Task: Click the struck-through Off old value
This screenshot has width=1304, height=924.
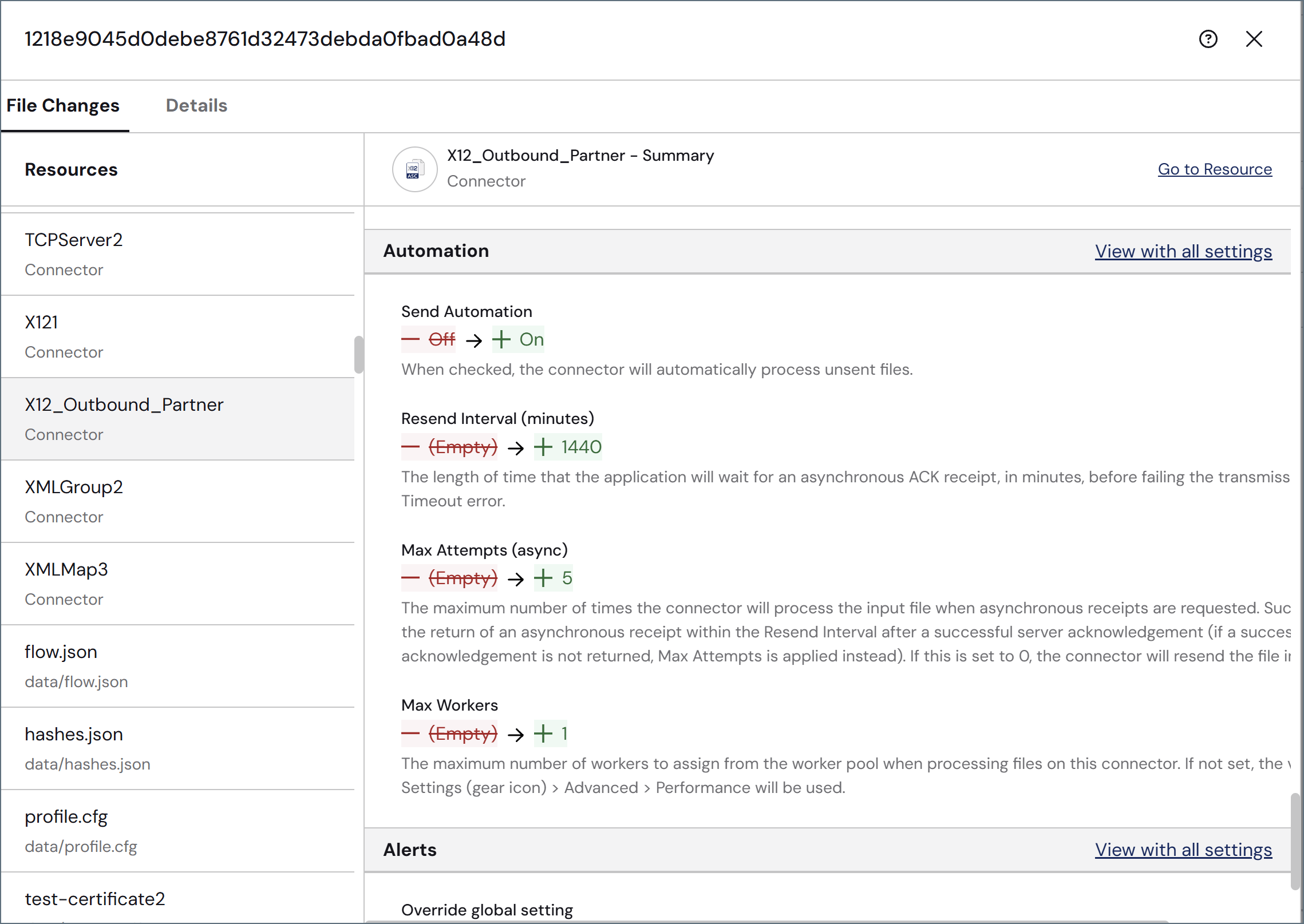Action: [428, 339]
